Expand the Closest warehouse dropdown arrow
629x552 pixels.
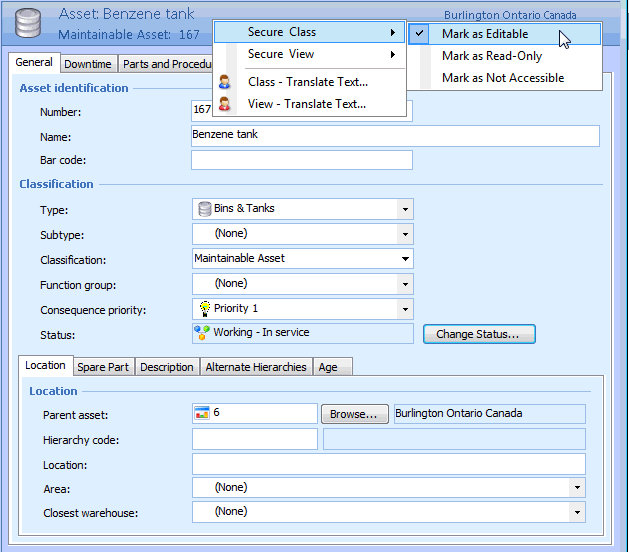click(577, 512)
